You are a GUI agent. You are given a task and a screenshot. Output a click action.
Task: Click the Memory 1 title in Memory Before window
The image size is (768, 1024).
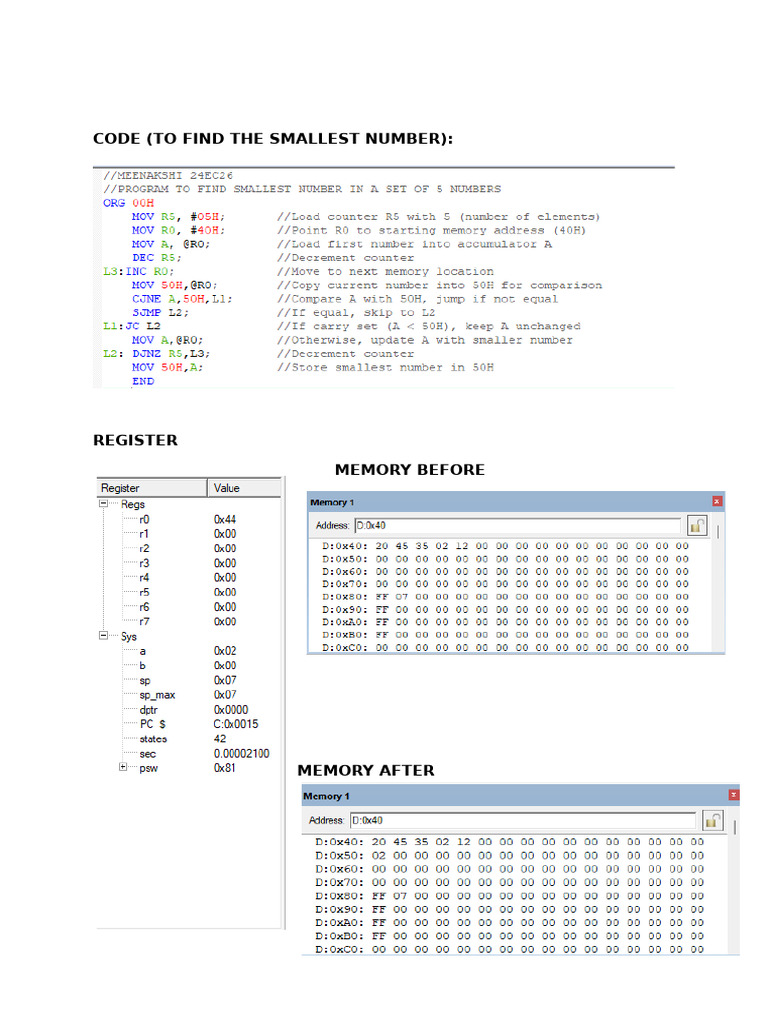click(x=332, y=502)
